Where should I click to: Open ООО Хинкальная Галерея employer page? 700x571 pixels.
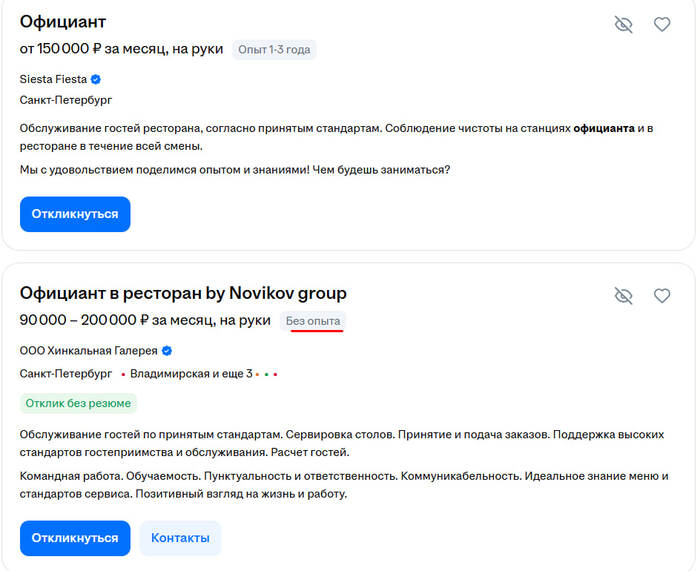click(88, 351)
